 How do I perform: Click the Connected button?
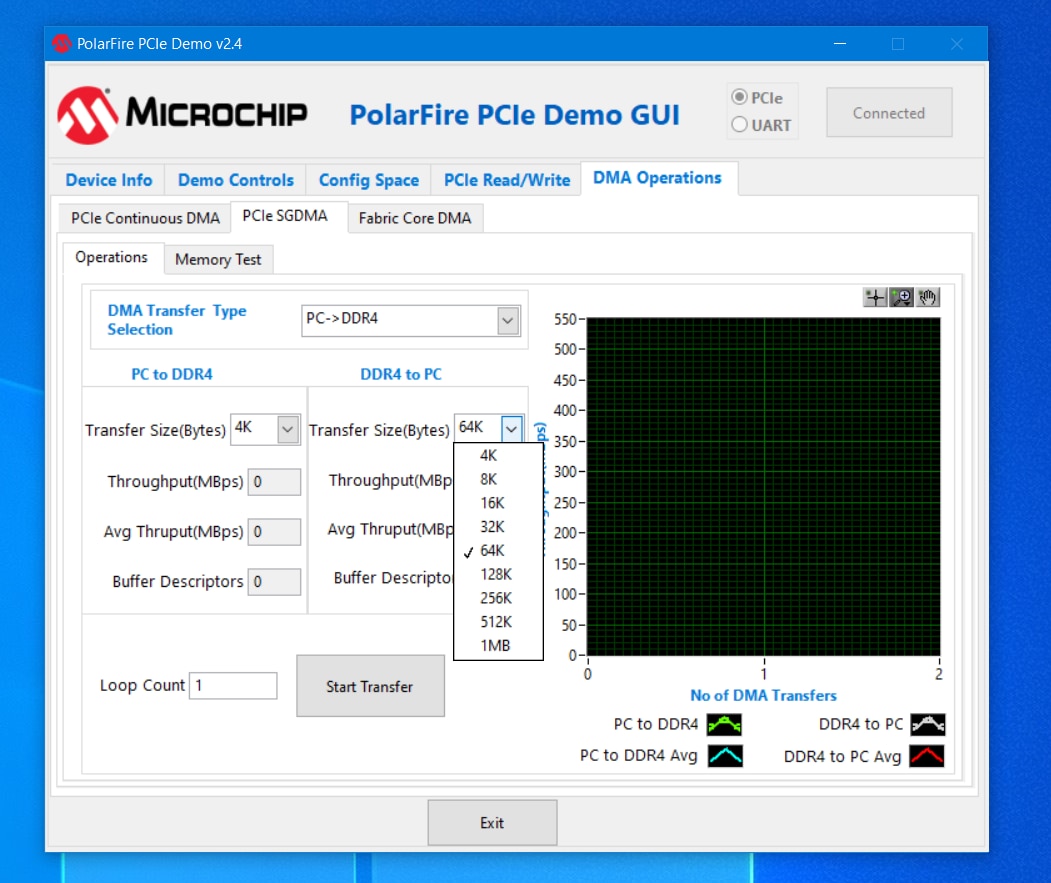[889, 113]
